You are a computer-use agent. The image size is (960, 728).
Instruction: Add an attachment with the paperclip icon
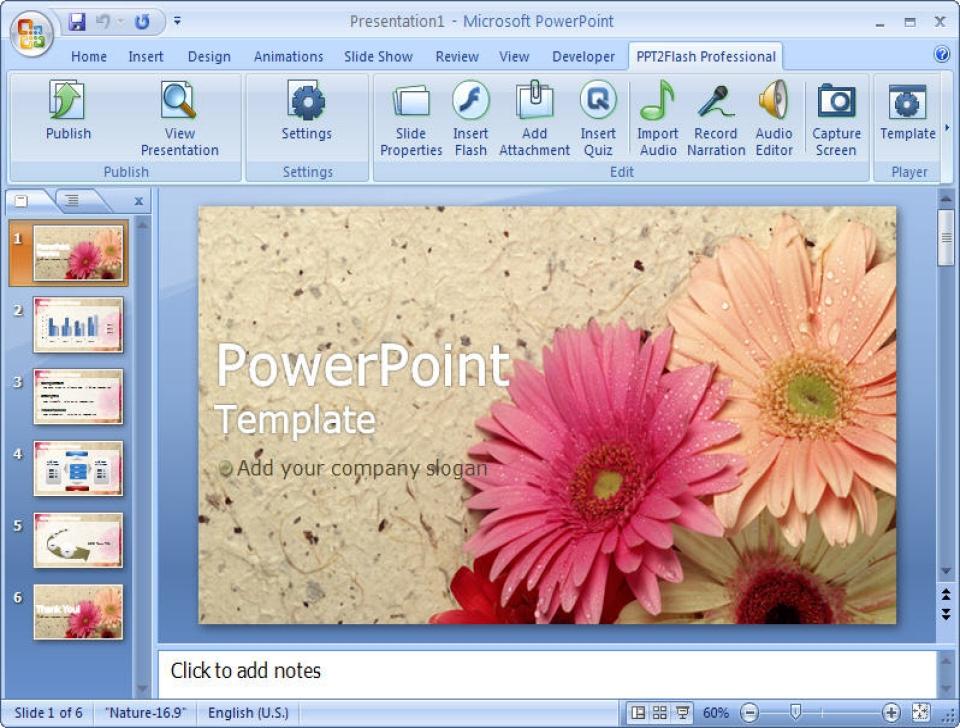point(534,102)
